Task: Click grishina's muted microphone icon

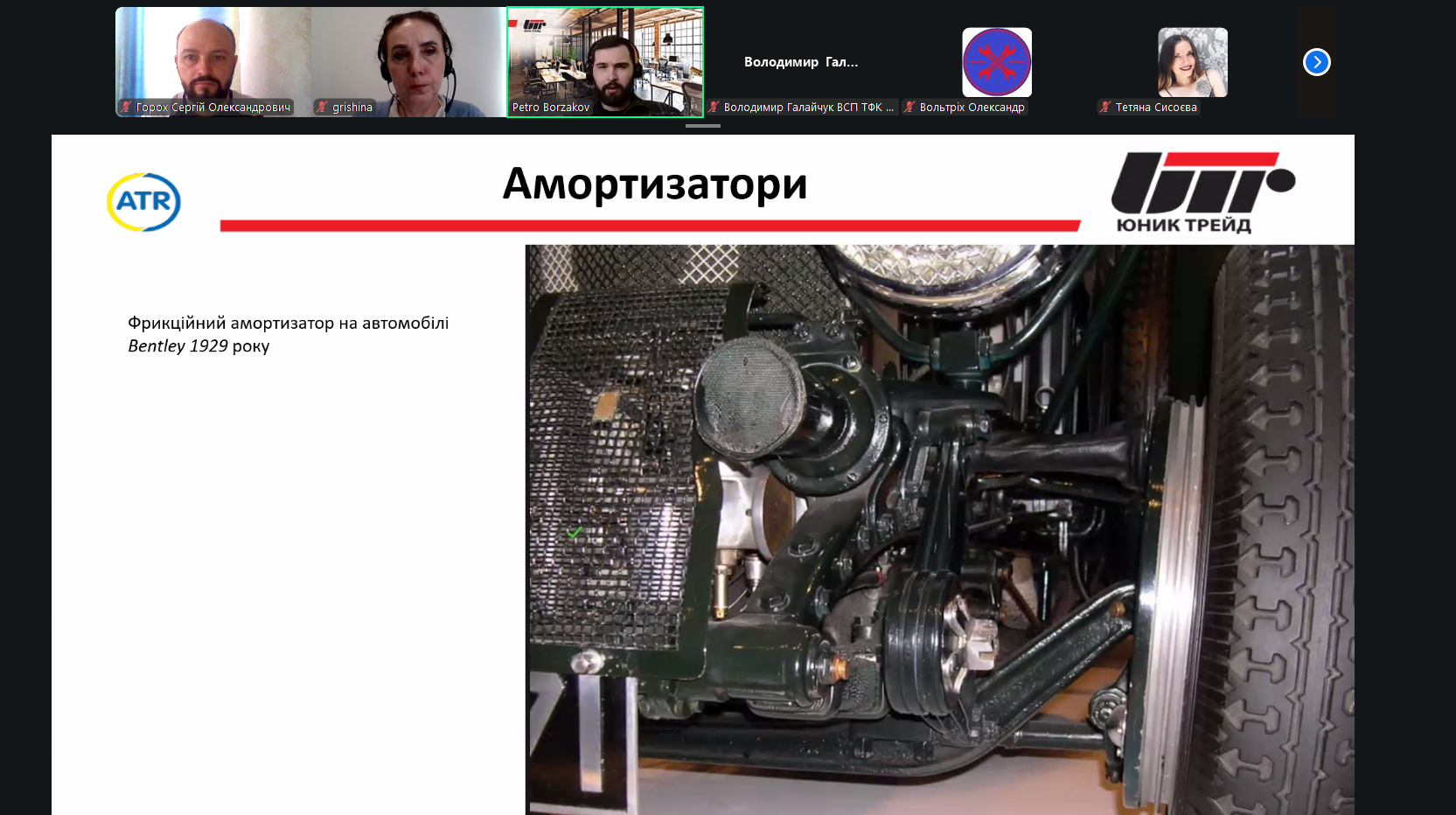Action: (323, 108)
